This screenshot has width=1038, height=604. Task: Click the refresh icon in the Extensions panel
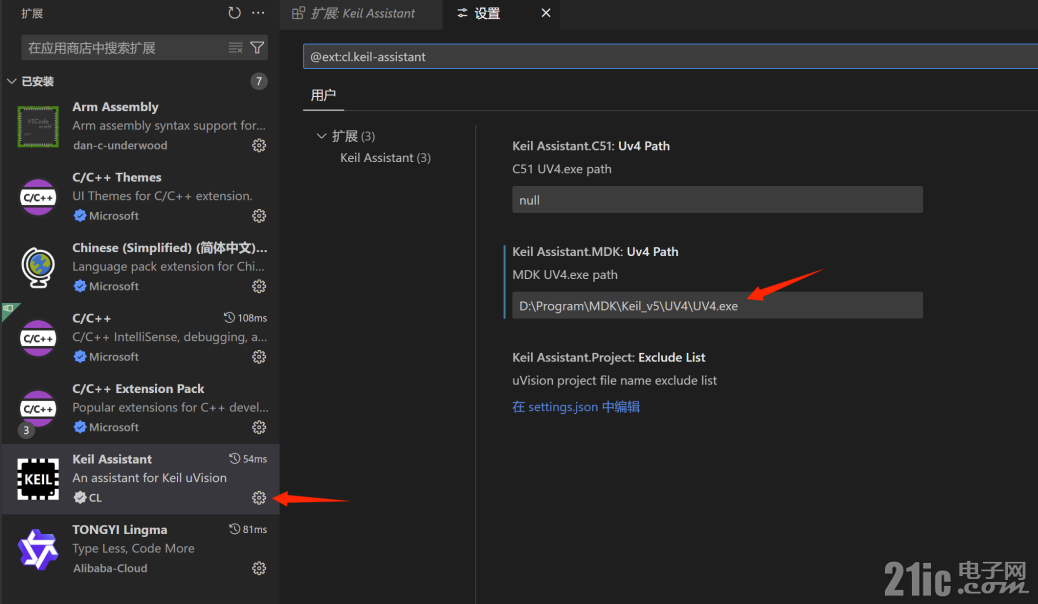[x=234, y=13]
